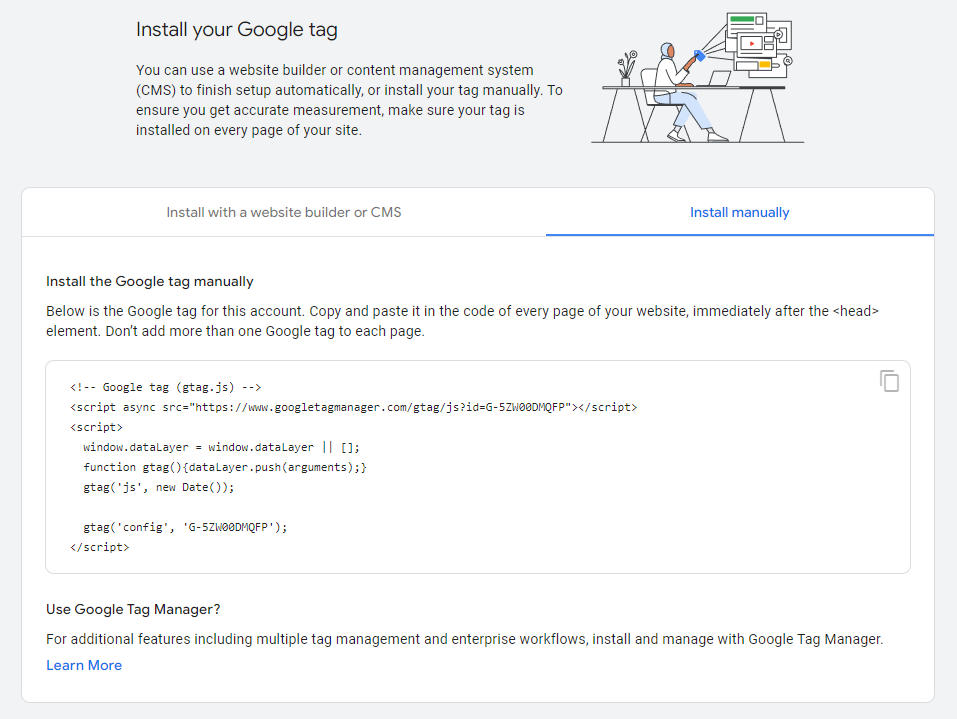Click the desk illustration image
This screenshot has height=719, width=957.
click(698, 78)
